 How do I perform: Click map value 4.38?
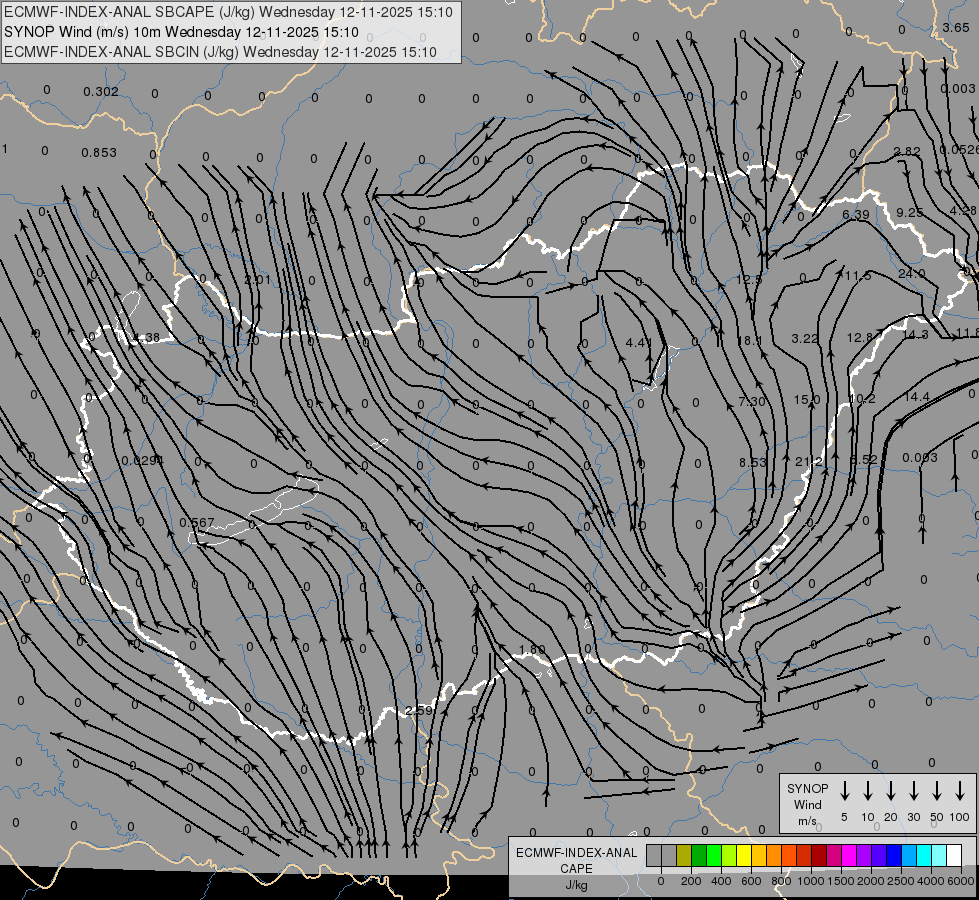click(146, 338)
